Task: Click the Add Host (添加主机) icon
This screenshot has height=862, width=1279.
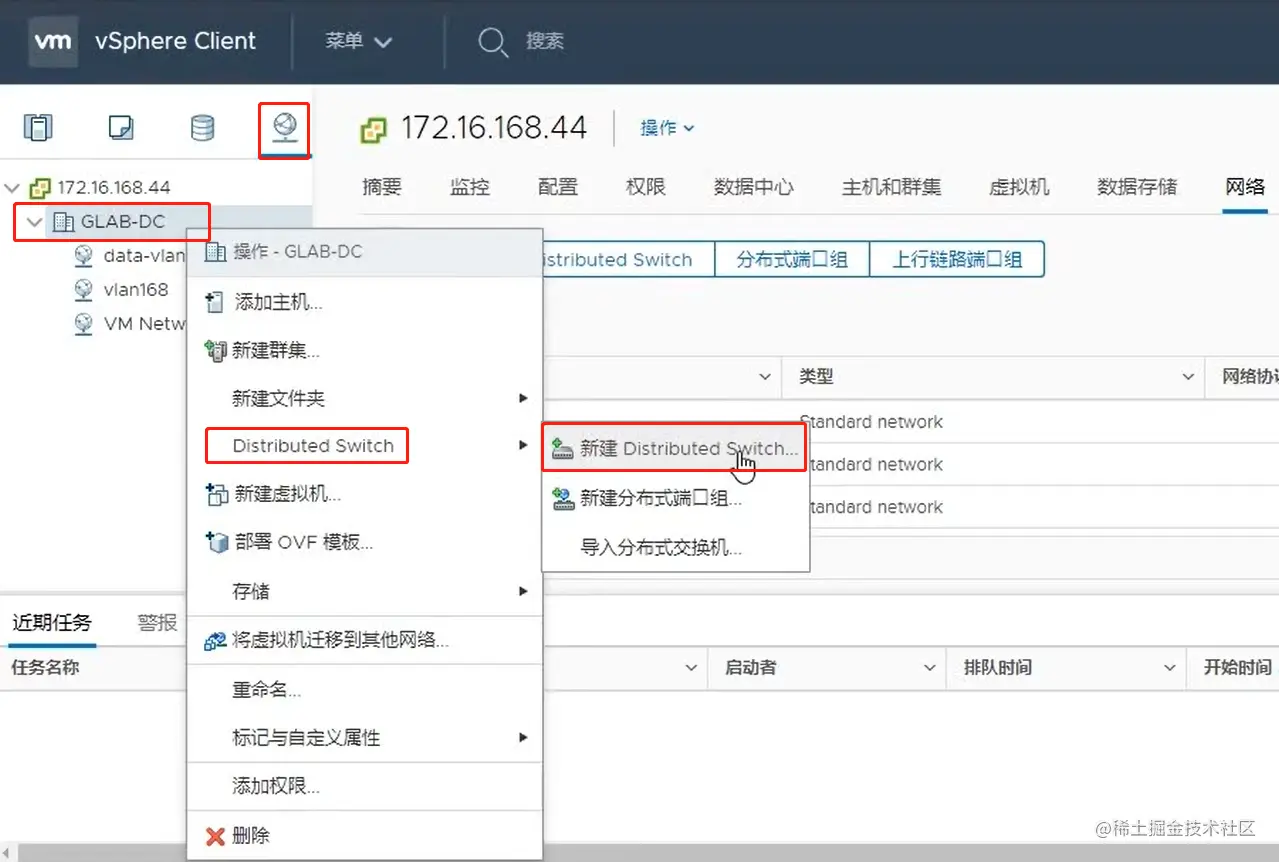Action: 214,302
